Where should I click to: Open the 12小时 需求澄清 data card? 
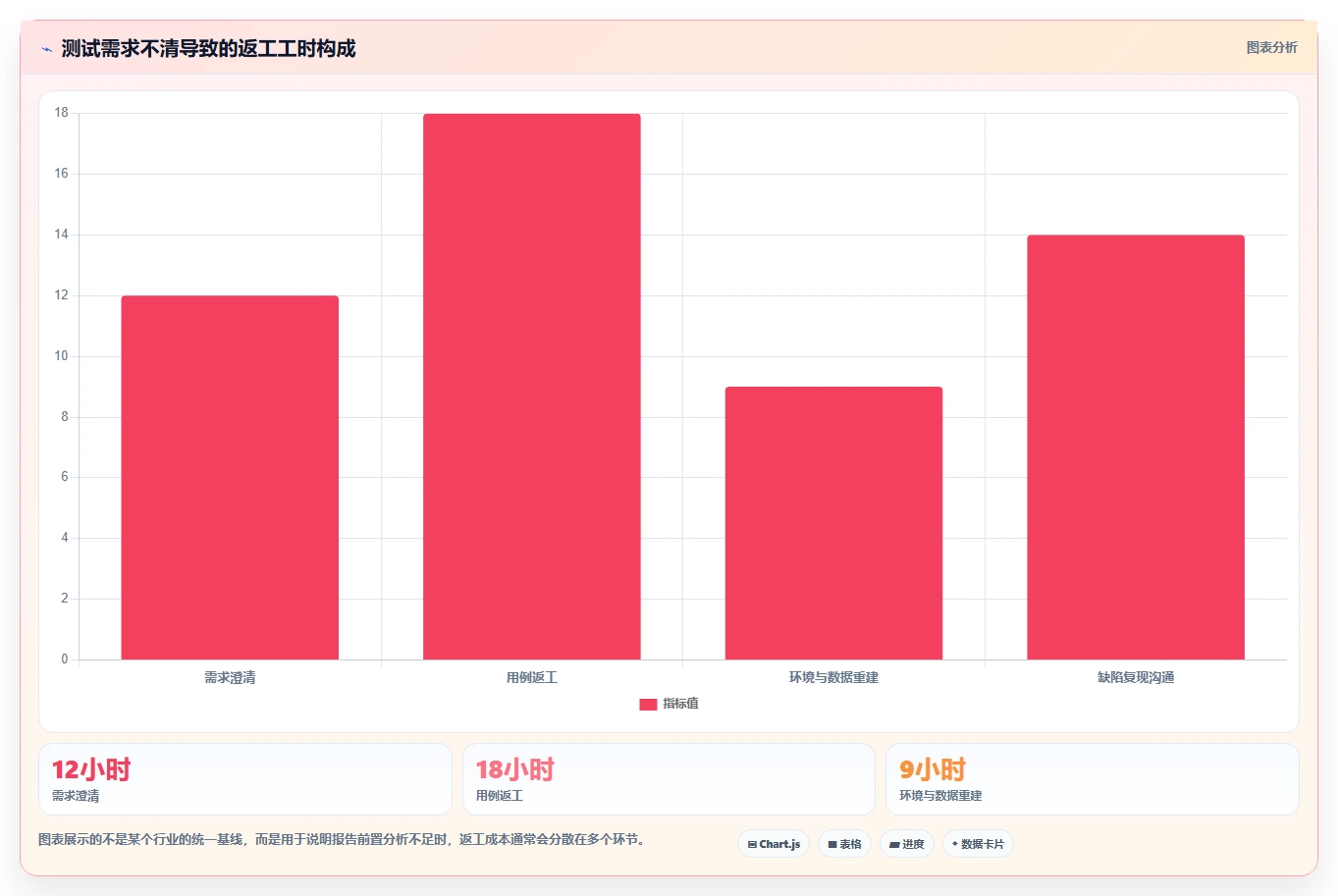(x=245, y=779)
